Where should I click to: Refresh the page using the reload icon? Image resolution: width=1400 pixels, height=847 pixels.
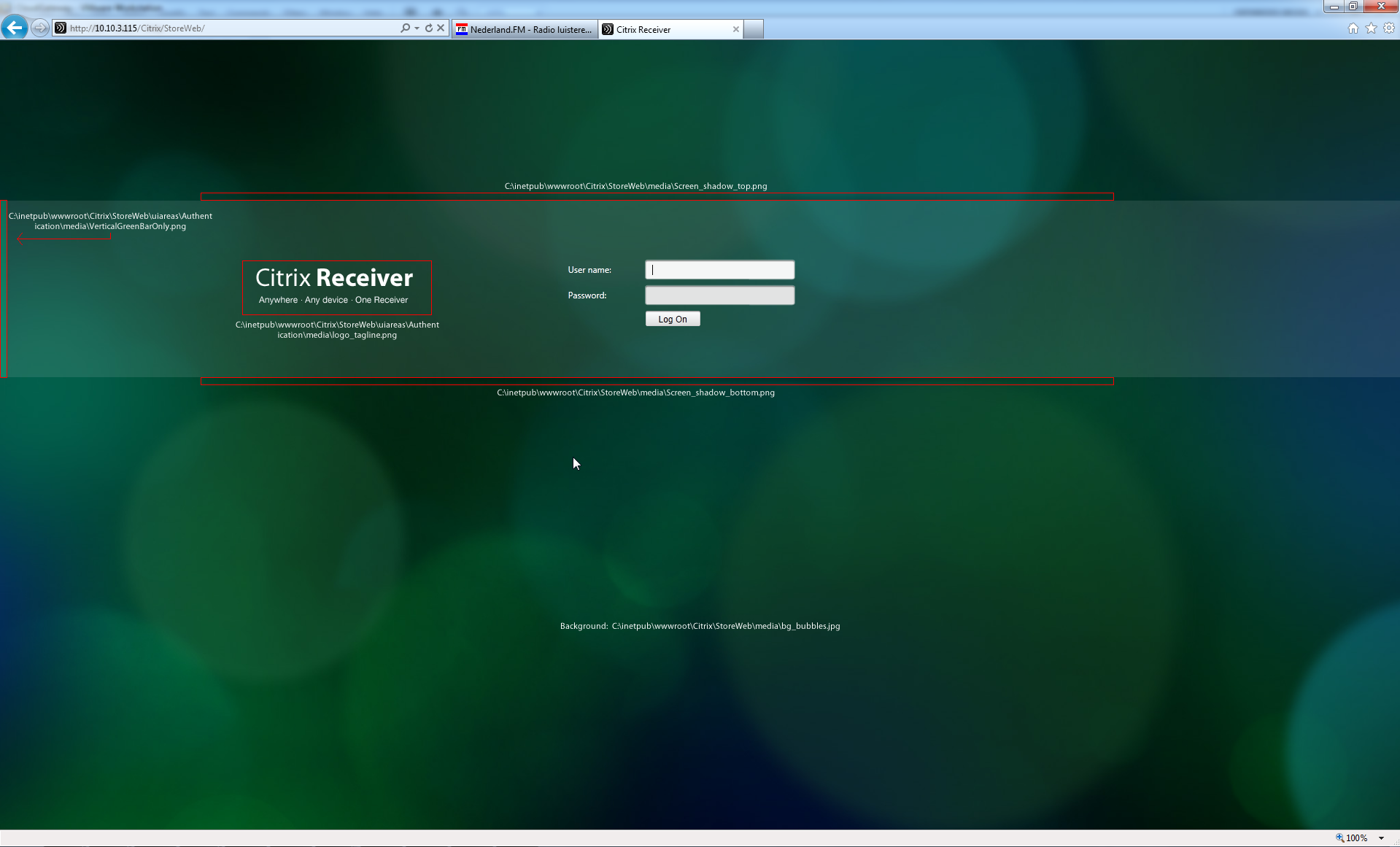coord(429,28)
